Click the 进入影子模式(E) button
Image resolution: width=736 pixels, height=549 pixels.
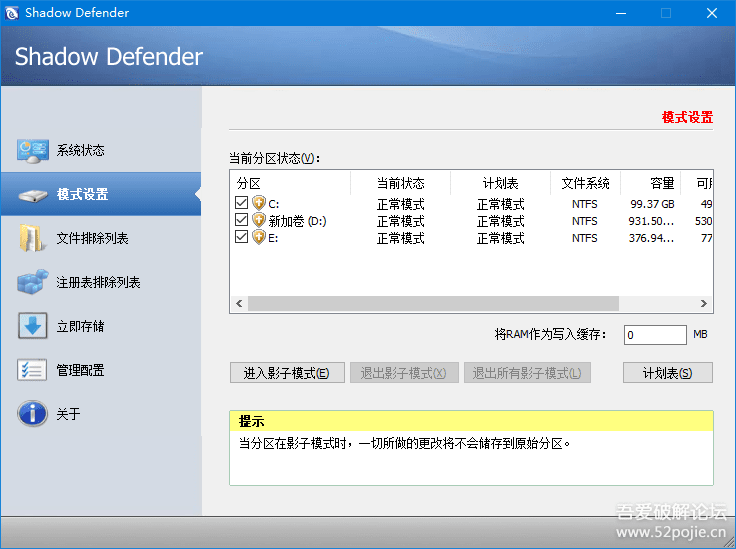287,373
